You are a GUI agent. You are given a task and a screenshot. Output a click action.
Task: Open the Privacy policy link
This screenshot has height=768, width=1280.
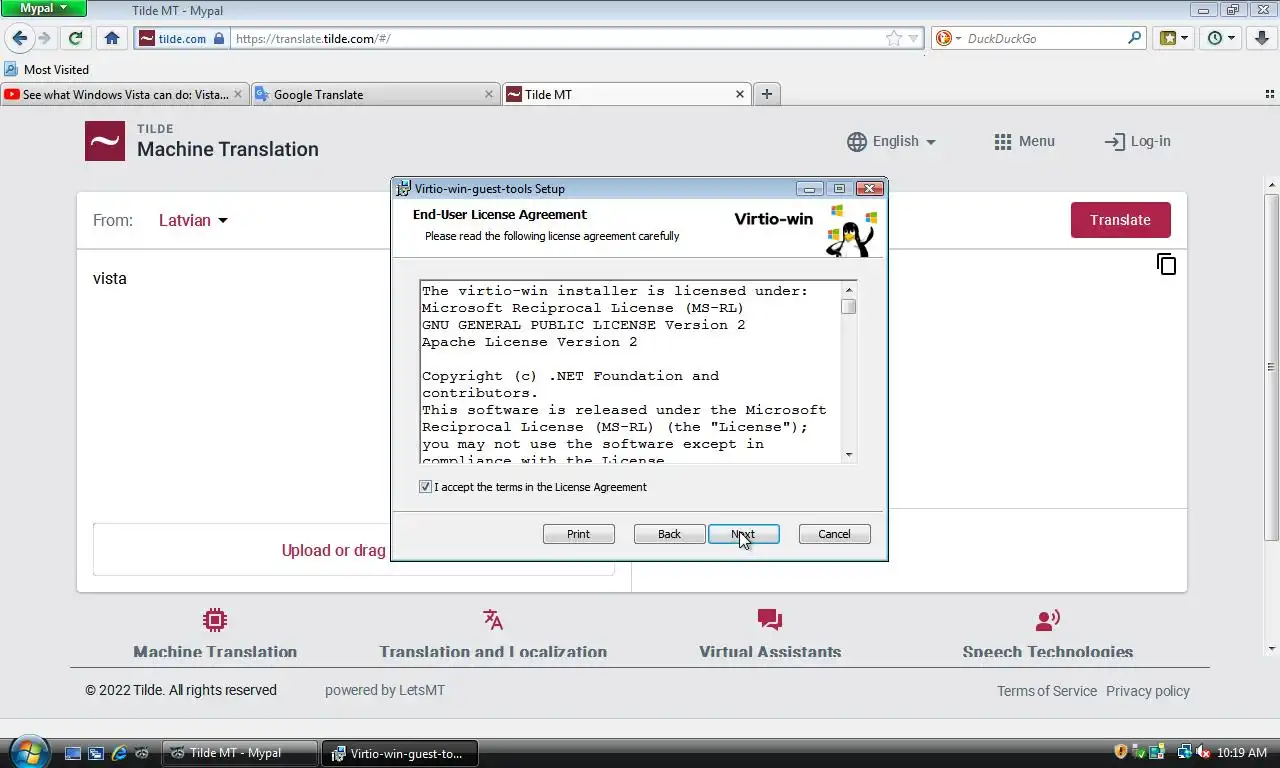click(x=1148, y=691)
